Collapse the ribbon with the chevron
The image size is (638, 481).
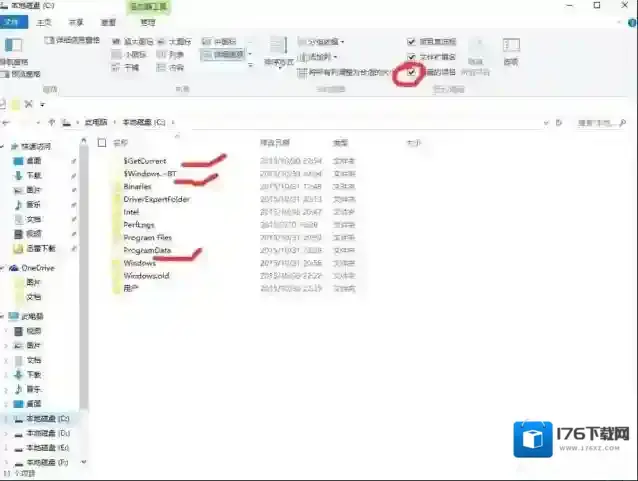(620, 23)
